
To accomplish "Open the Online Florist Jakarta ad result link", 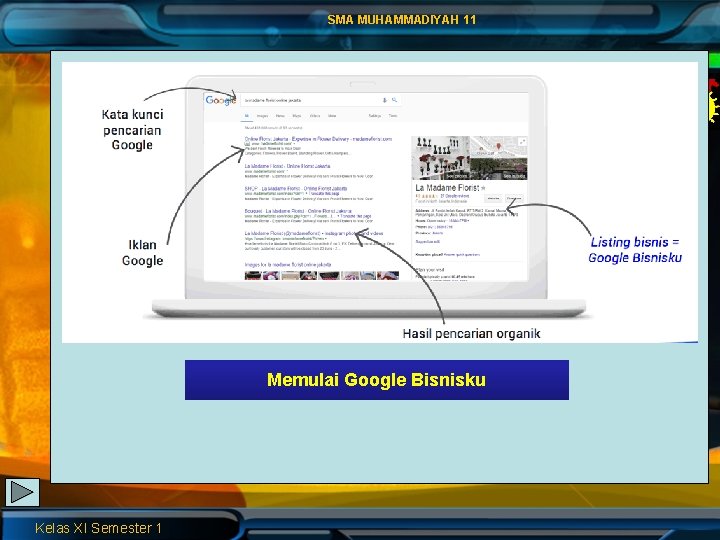I will click(318, 139).
